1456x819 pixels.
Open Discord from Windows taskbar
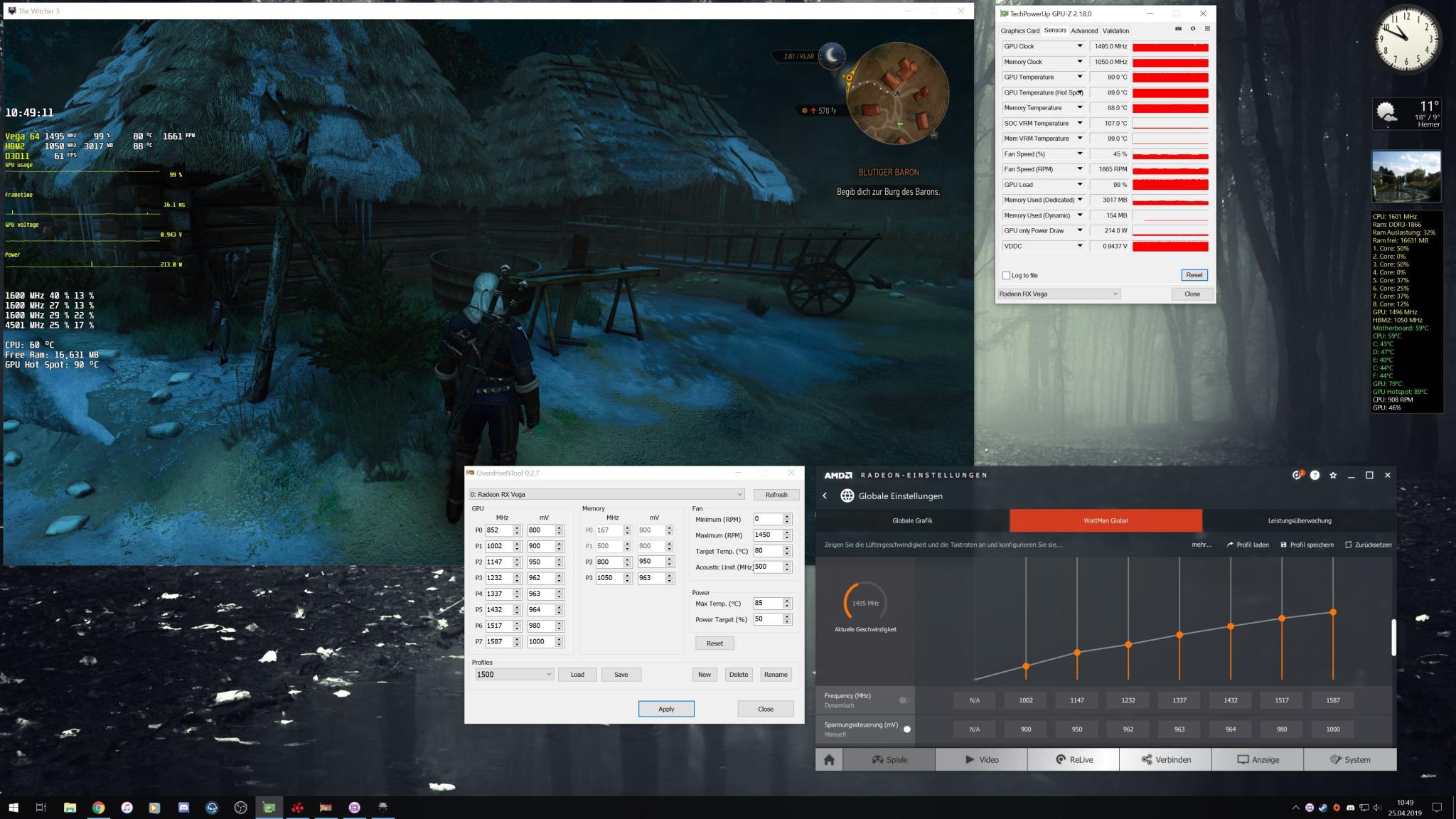pos(183,807)
